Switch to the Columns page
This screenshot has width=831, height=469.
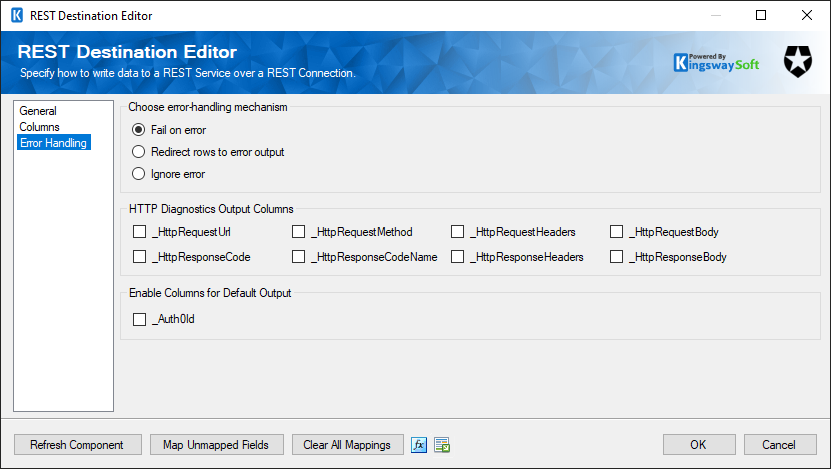point(39,127)
